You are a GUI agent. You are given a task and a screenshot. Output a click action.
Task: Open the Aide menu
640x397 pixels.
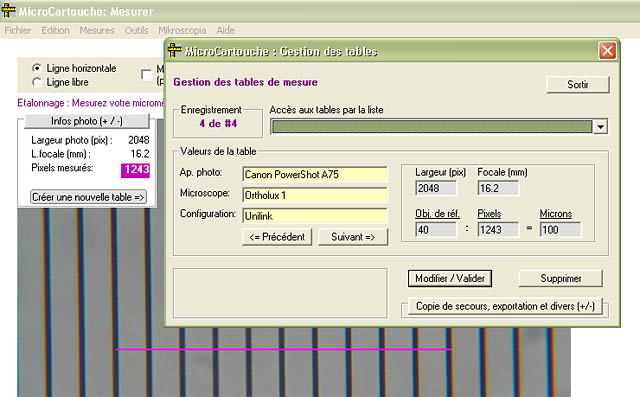[x=225, y=30]
